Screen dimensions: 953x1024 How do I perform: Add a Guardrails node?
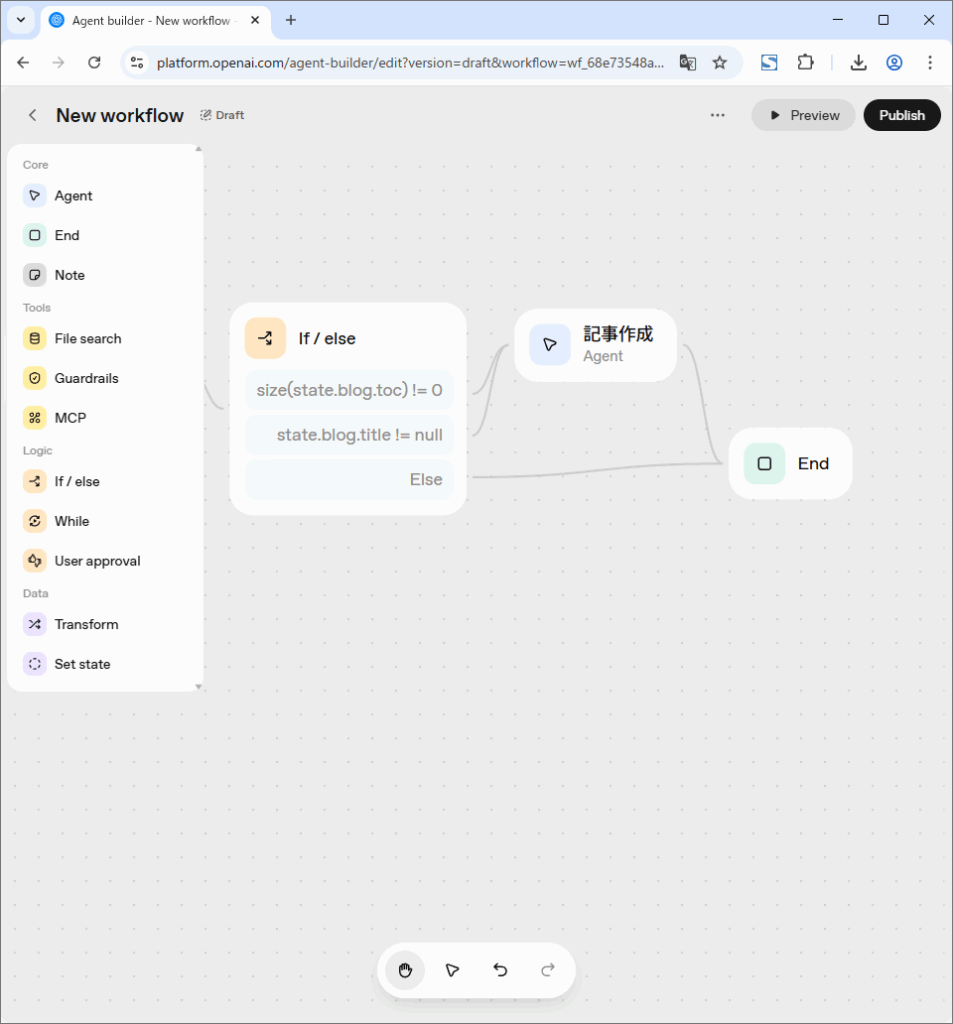(x=84, y=378)
